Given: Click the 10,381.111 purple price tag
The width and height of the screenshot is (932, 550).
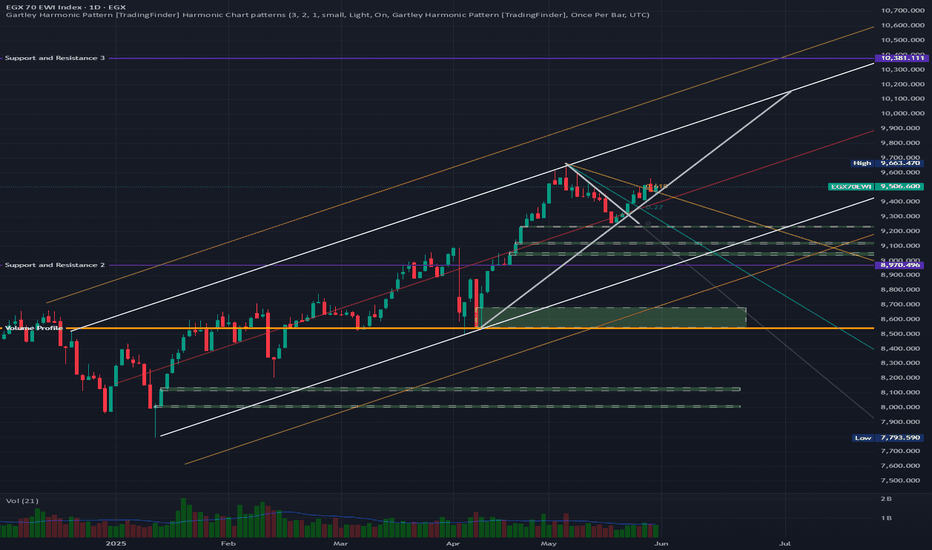Looking at the screenshot, I should point(902,58).
